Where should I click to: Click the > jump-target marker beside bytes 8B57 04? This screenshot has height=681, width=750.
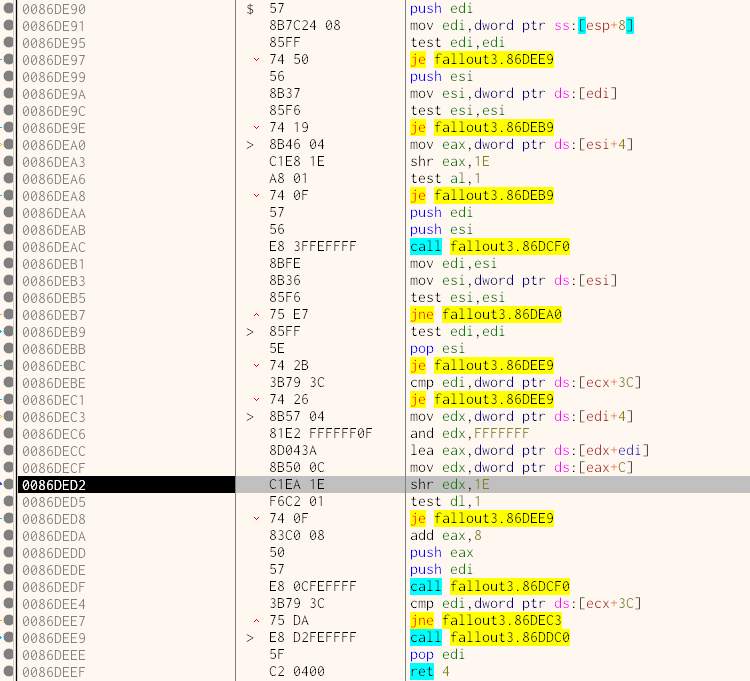pos(250,417)
